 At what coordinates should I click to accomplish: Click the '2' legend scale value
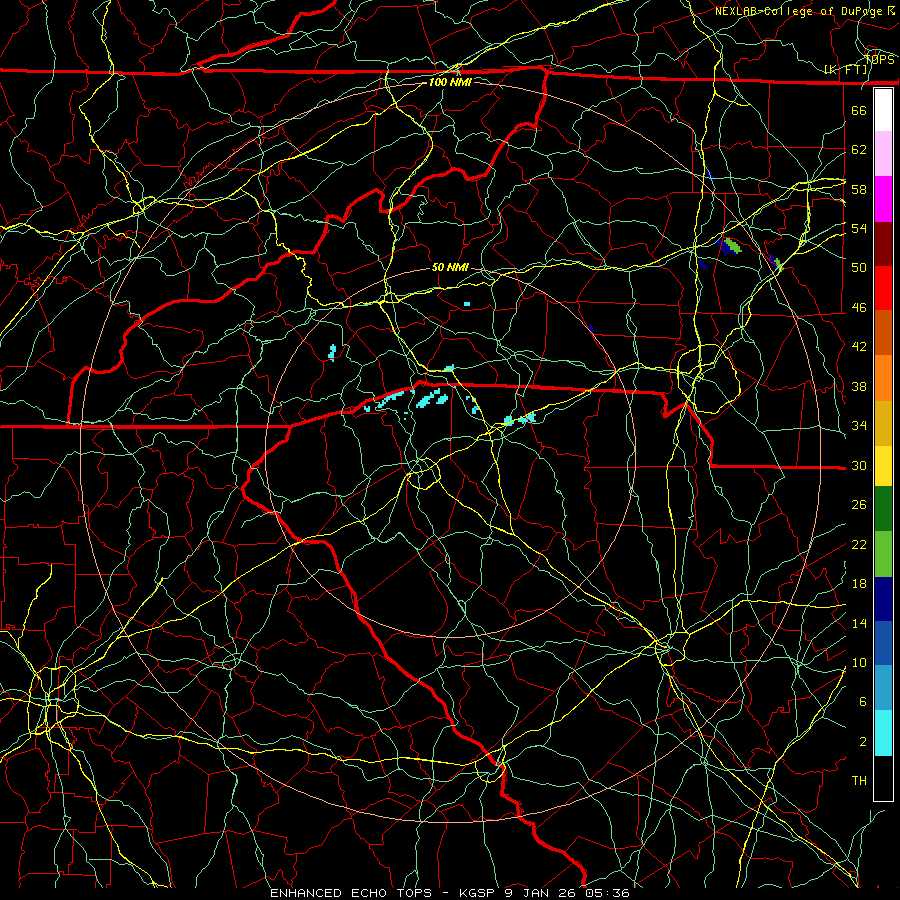coord(863,742)
